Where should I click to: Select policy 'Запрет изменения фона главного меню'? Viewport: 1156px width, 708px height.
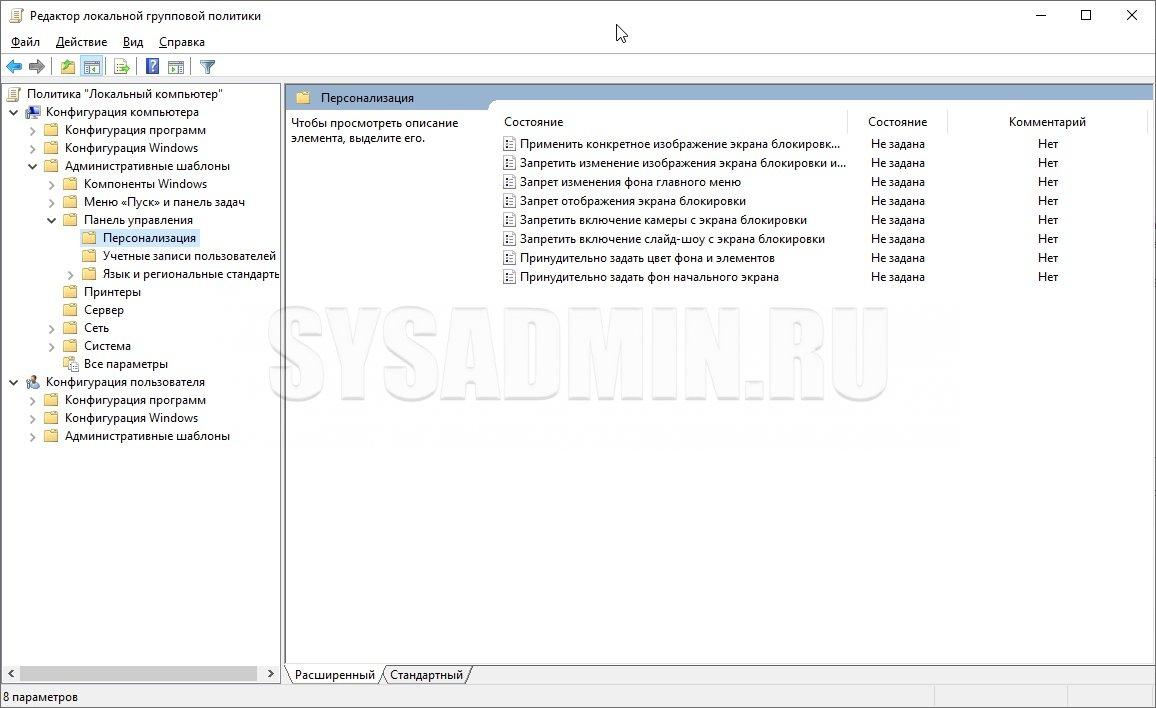coord(630,182)
